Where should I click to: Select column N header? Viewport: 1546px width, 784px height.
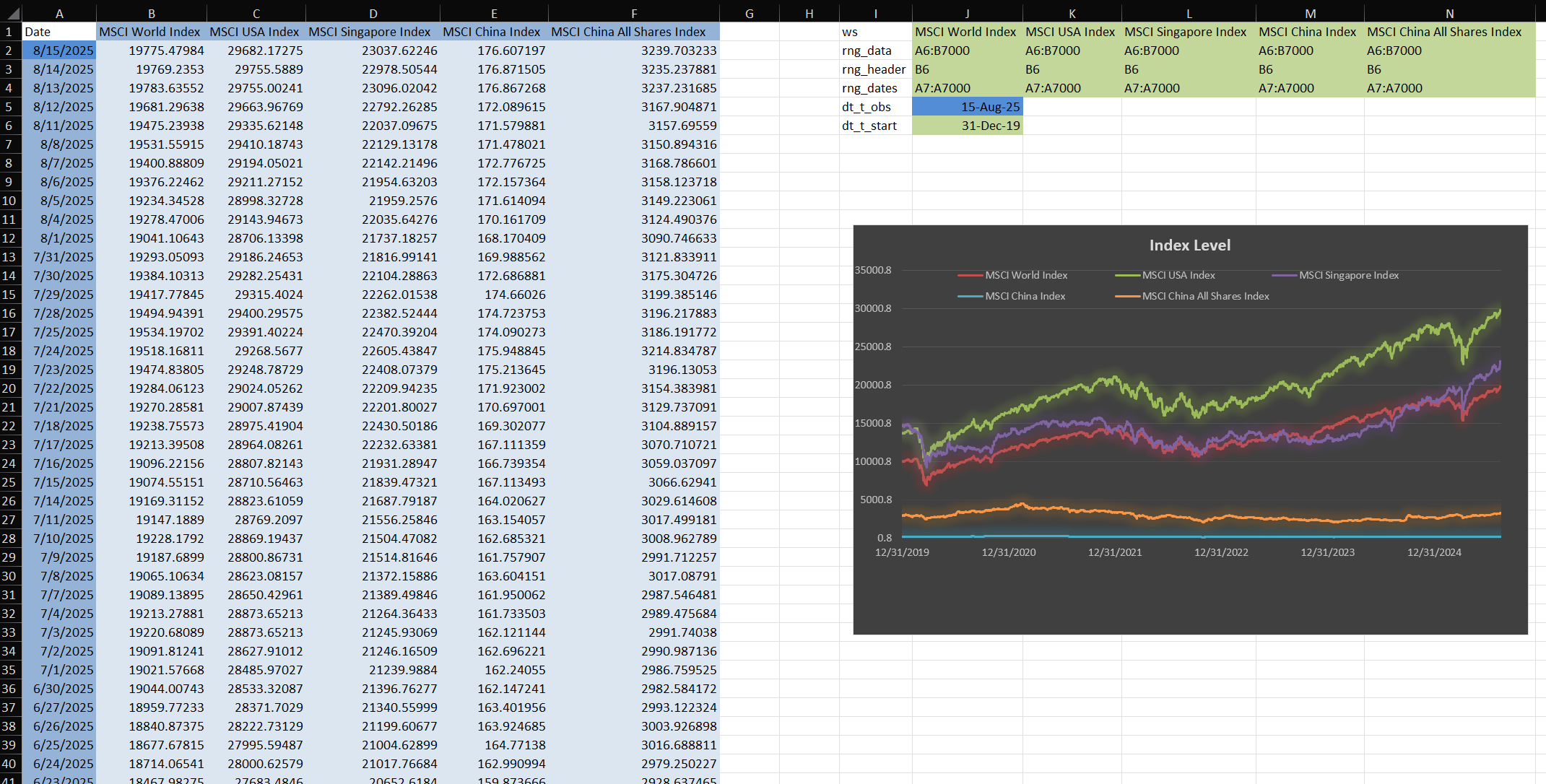click(x=1450, y=13)
